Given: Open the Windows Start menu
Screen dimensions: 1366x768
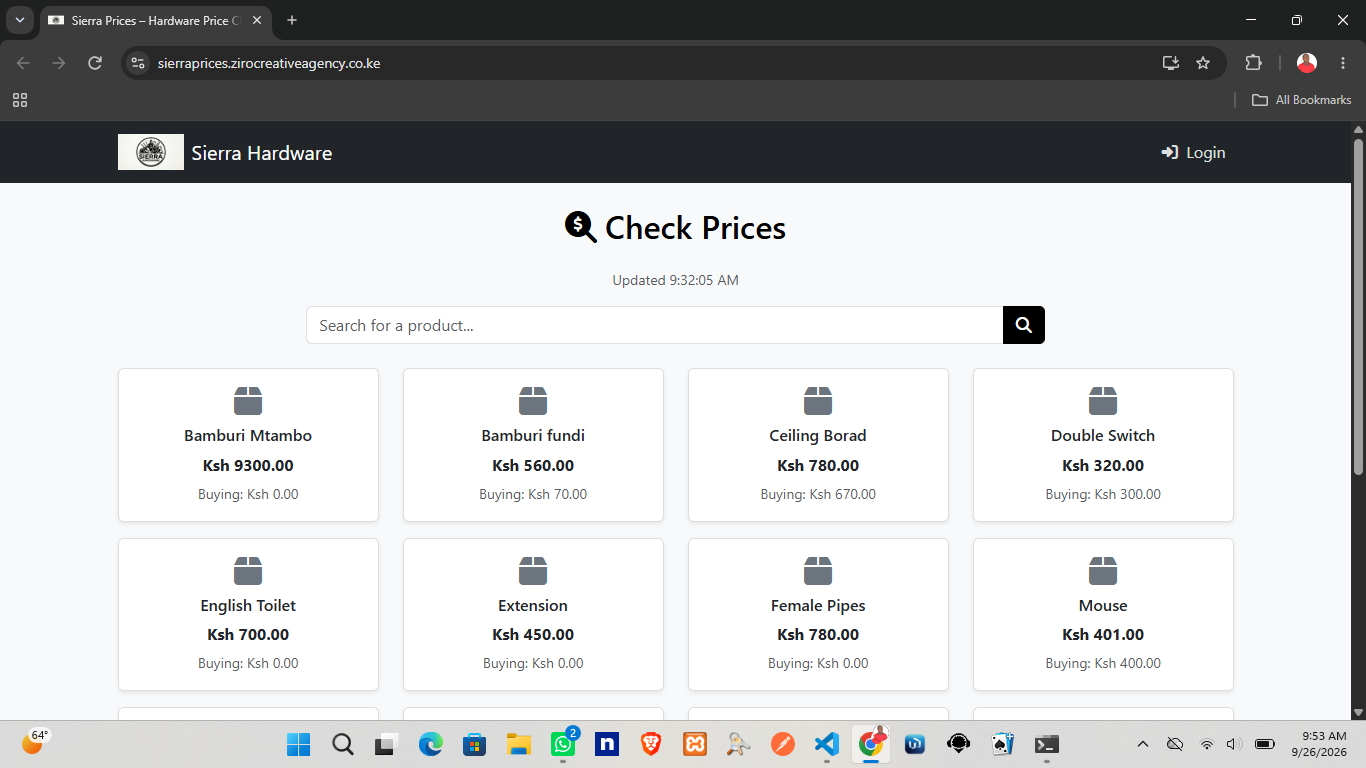Looking at the screenshot, I should (299, 744).
